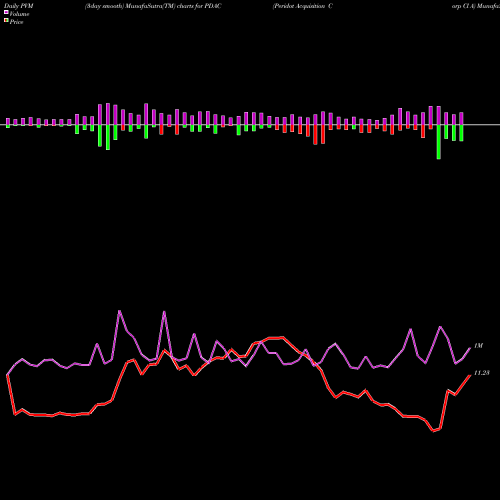Select the Volume legend label

(19, 14)
